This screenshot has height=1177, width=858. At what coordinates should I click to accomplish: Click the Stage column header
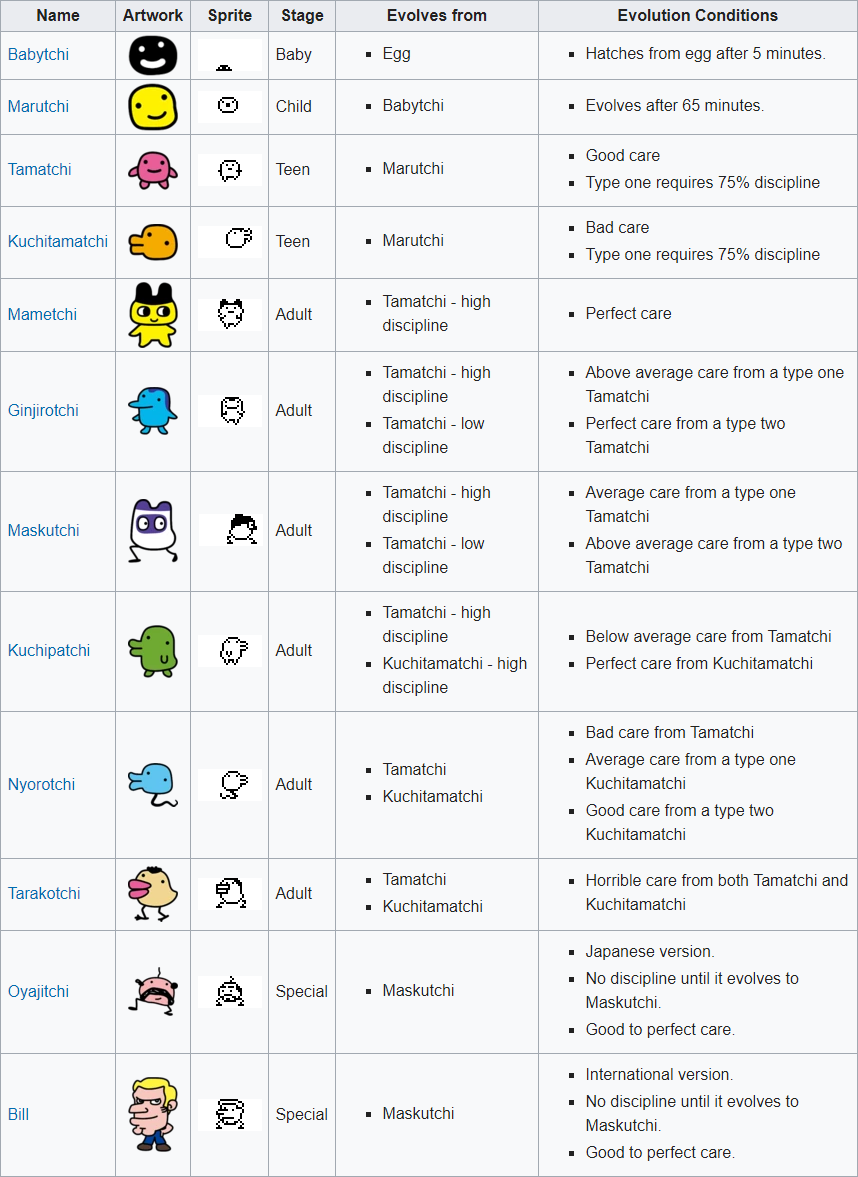tap(301, 15)
